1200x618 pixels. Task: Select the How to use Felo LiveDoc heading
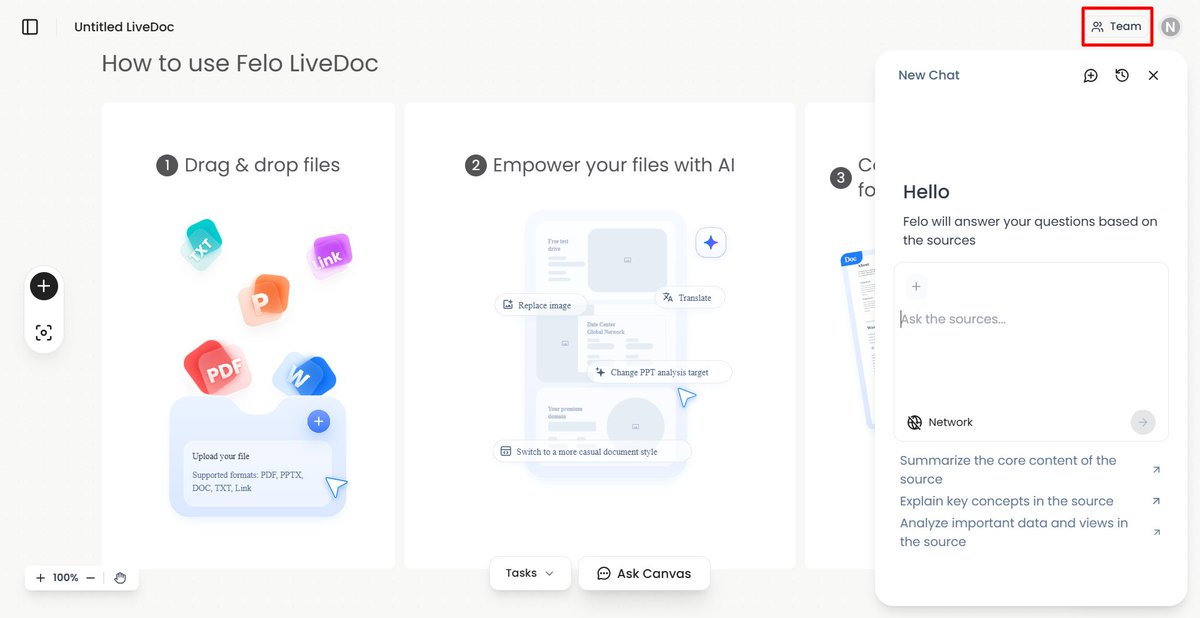tap(240, 64)
